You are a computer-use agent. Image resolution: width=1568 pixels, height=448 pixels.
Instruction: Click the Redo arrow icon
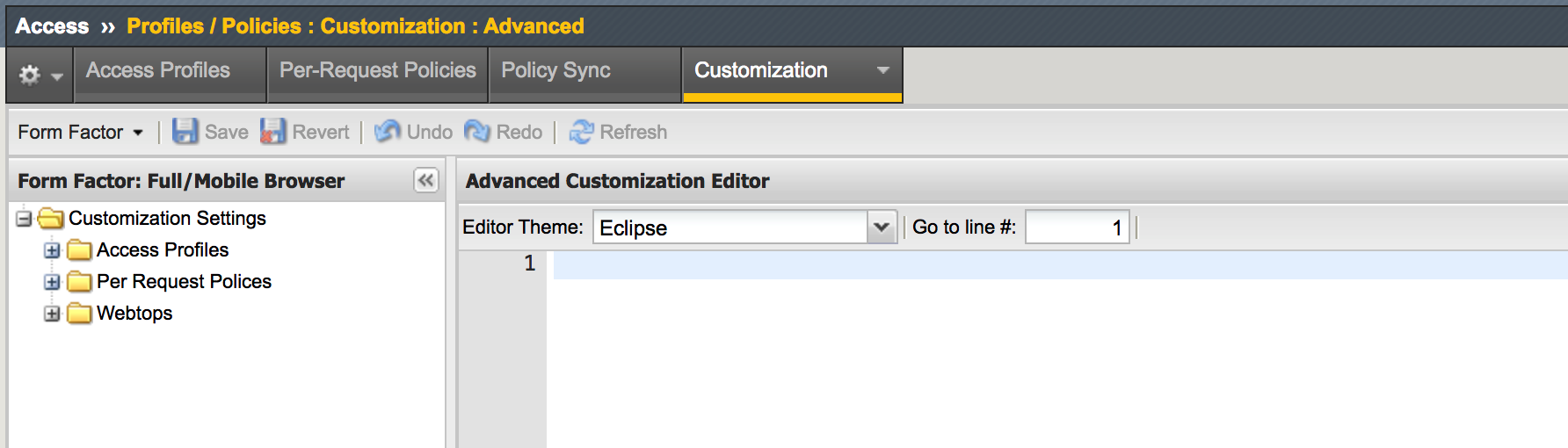click(477, 132)
